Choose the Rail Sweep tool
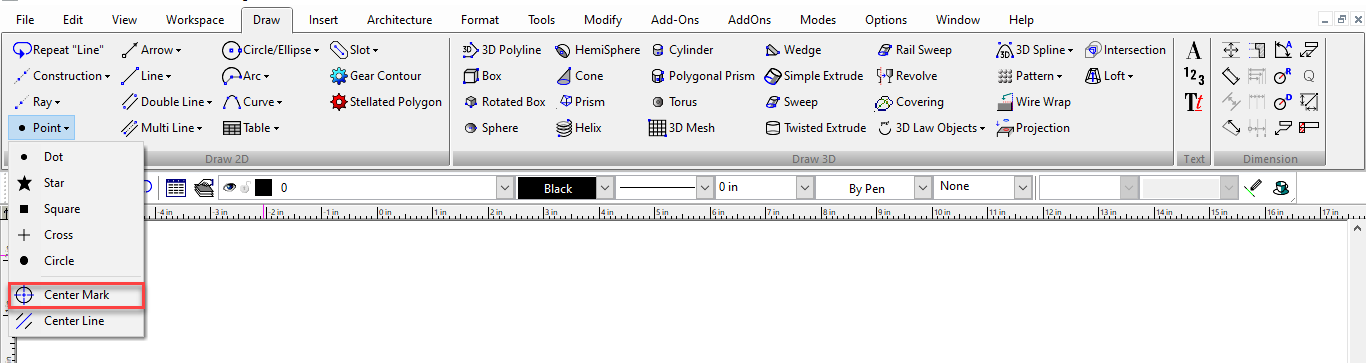The width and height of the screenshot is (1366, 363). (x=914, y=50)
